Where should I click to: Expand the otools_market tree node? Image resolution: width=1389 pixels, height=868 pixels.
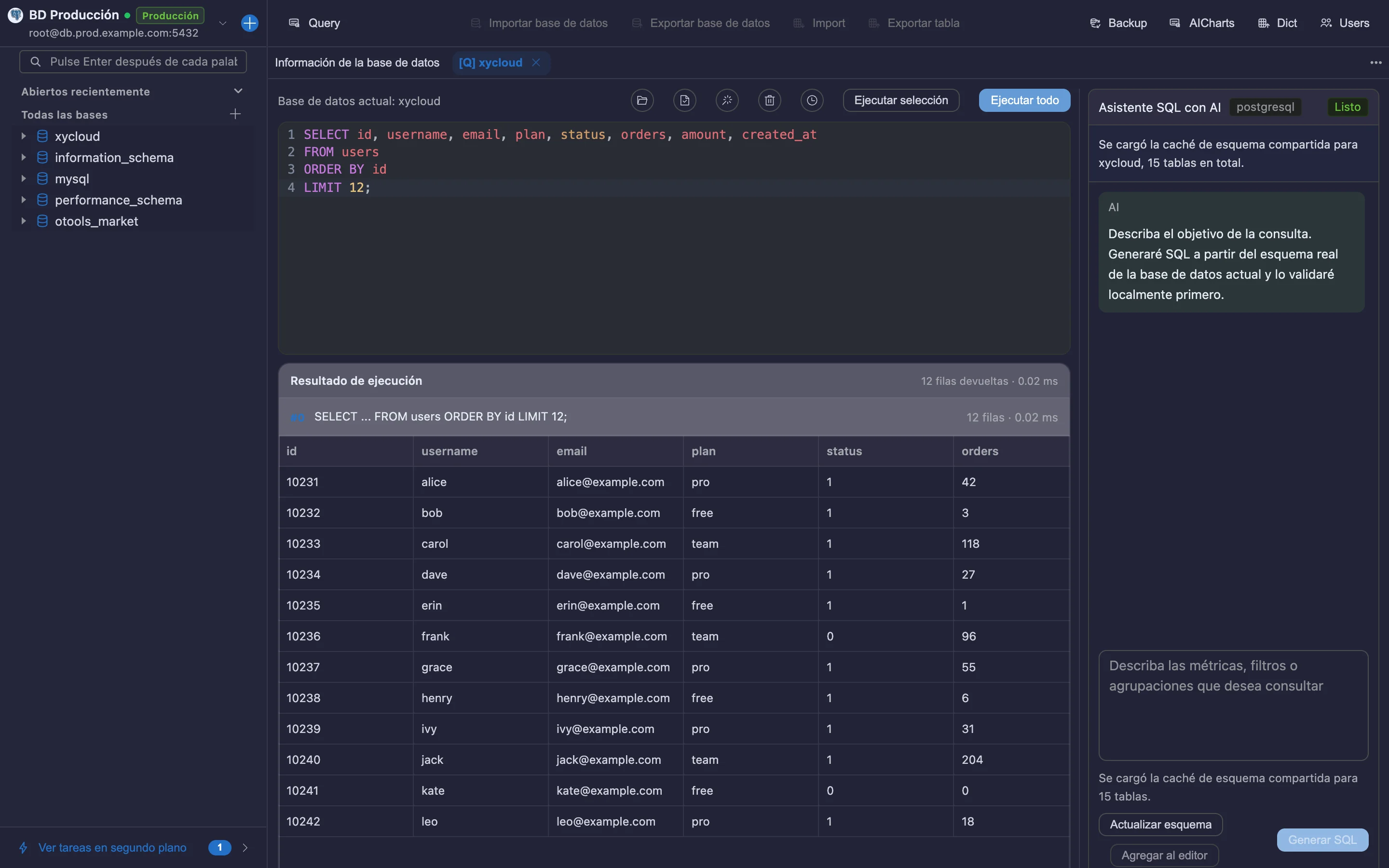(x=24, y=221)
